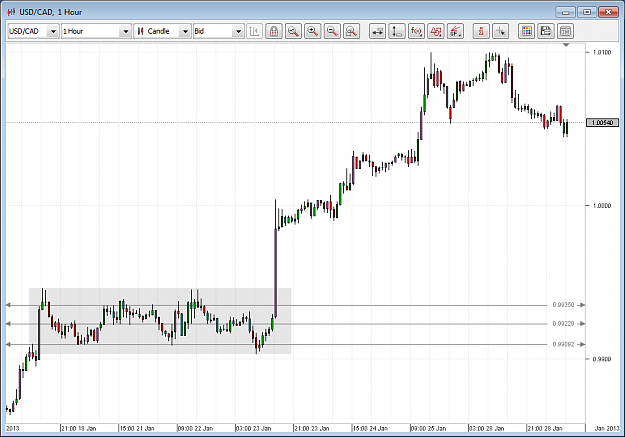Click the 21:00 18 Jan time label
625x437 pixels.
click(x=79, y=428)
